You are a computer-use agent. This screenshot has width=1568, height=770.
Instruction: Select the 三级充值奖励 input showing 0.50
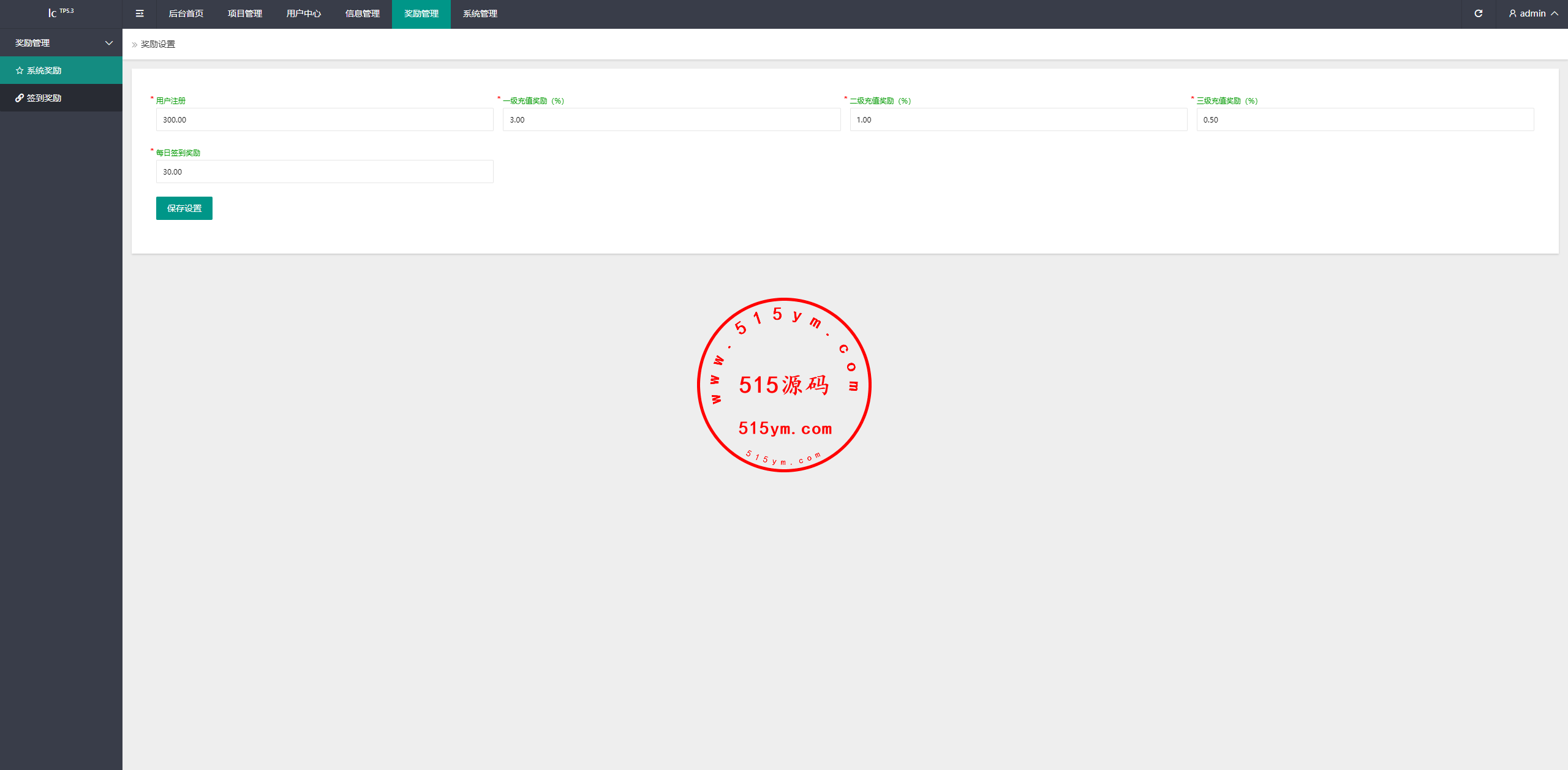click(x=1365, y=119)
